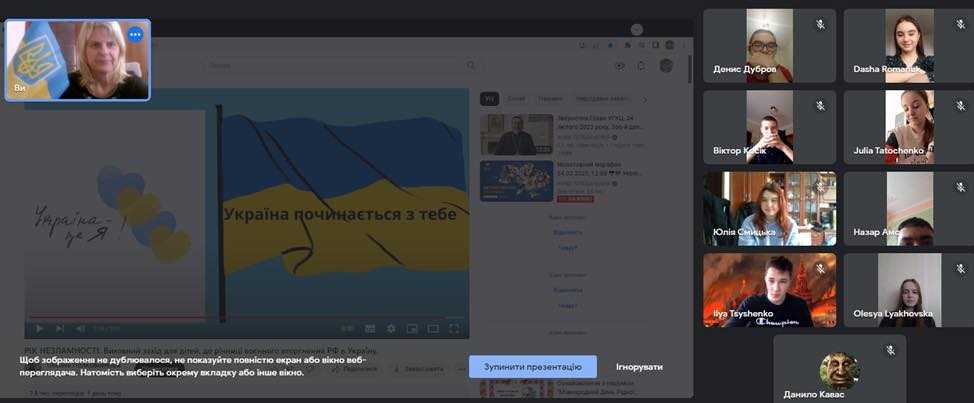Click the 'Ігнорувати' button

coord(639,367)
